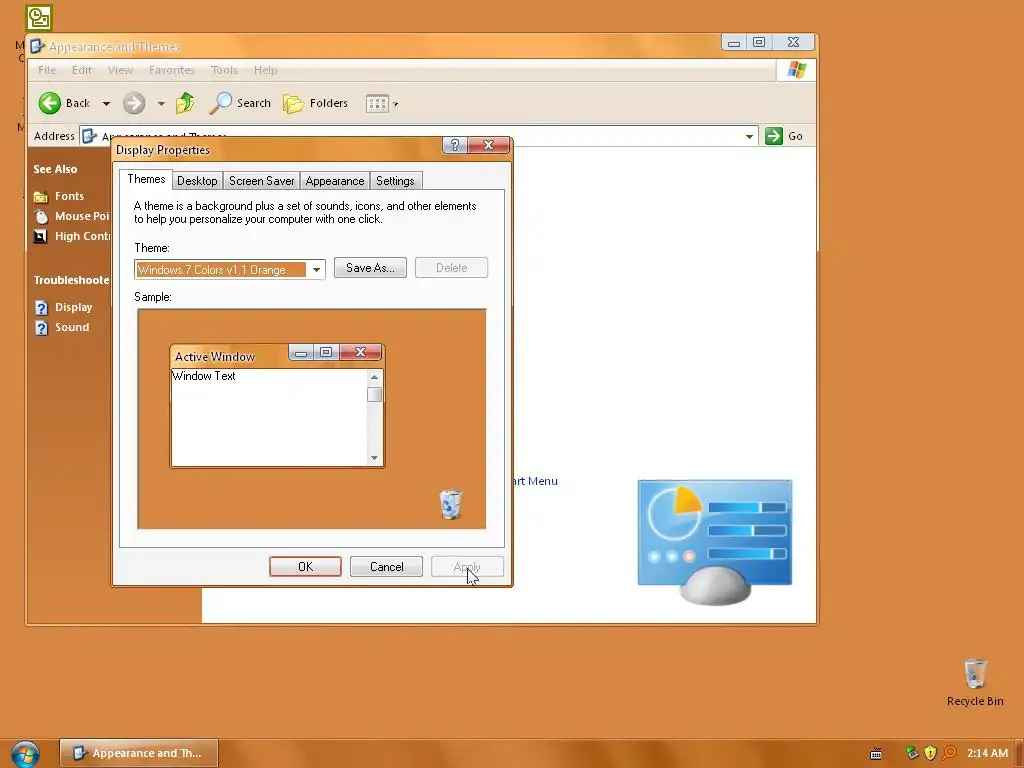This screenshot has height=768, width=1024.
Task: Click the Address bar field
Action: (419, 136)
